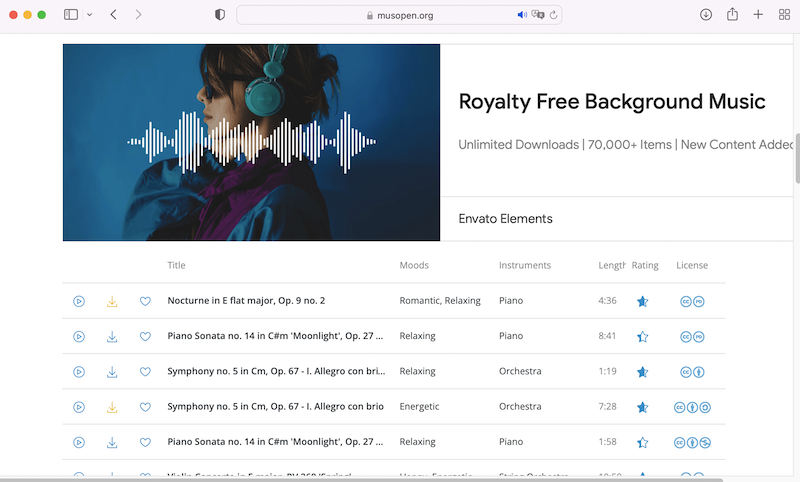Toggle star rating for 1:58 Moonlight Sonata
800x482 pixels.
[643, 442]
